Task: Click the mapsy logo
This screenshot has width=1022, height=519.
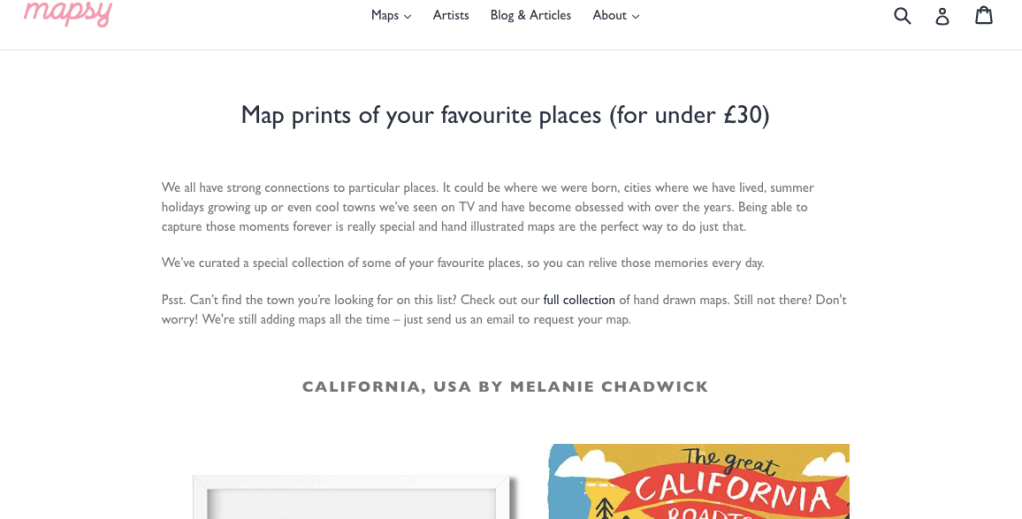Action: pos(68,13)
